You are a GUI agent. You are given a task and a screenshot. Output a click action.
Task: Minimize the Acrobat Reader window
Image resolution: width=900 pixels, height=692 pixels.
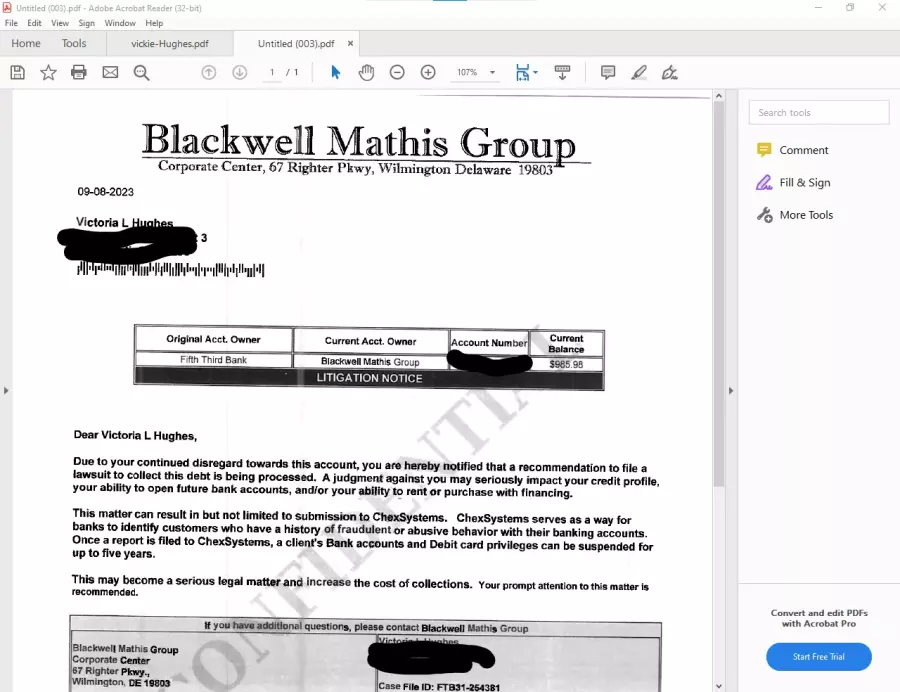818,7
